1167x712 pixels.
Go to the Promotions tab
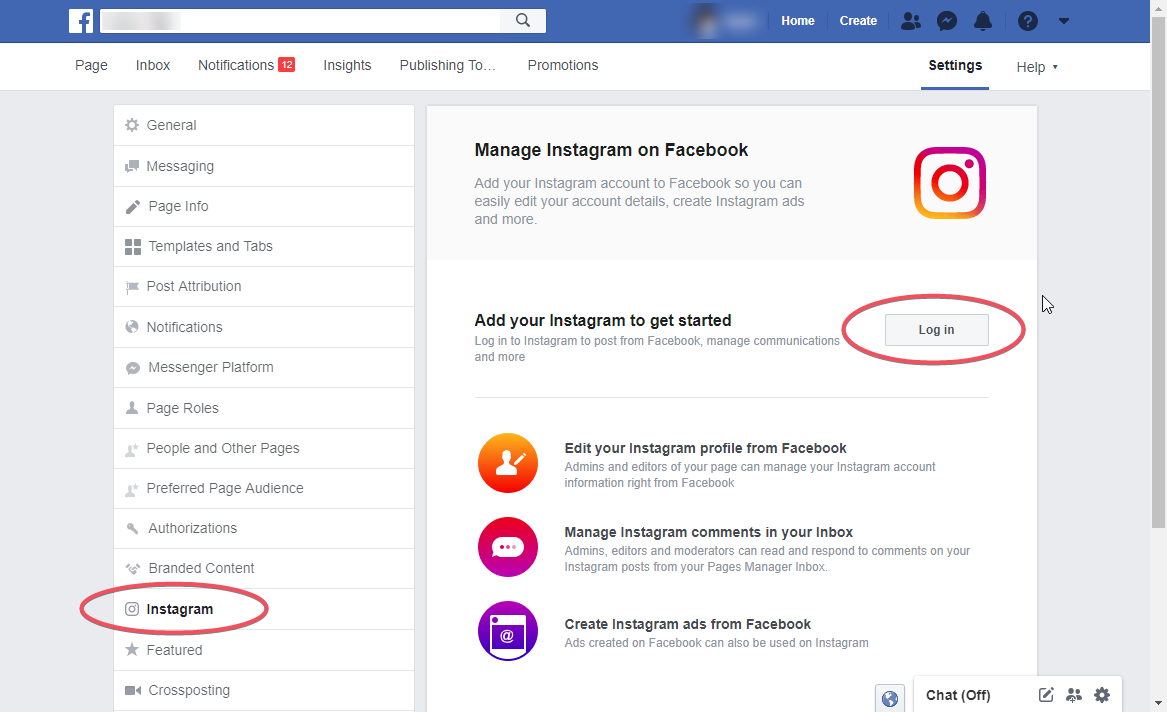[x=563, y=65]
